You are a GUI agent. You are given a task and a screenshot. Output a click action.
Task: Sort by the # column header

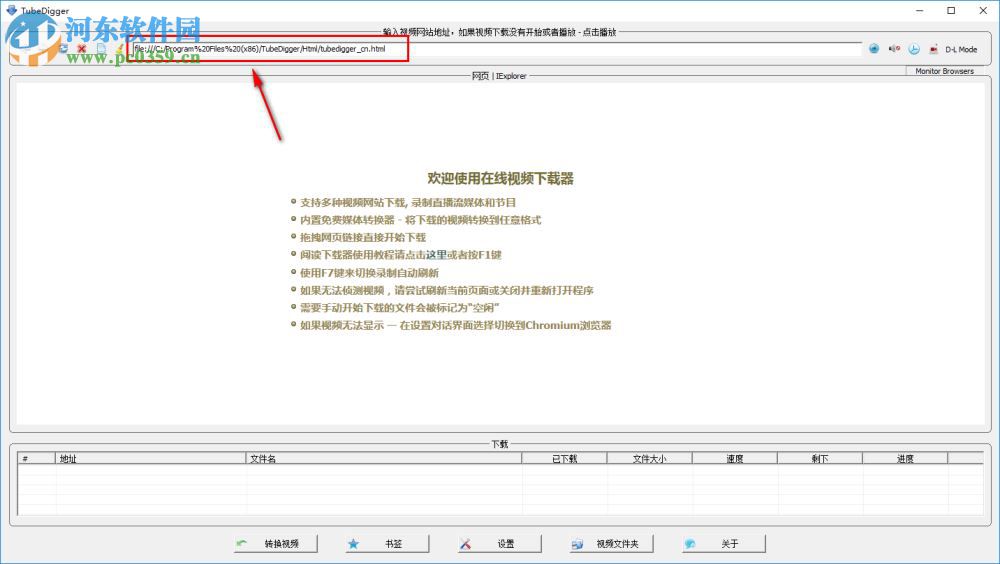[36, 458]
